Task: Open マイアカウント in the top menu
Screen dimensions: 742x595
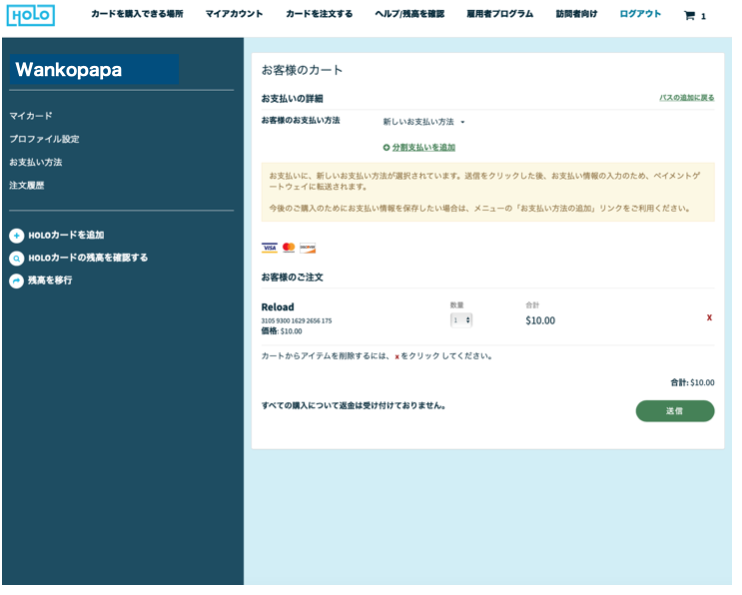Action: point(234,14)
